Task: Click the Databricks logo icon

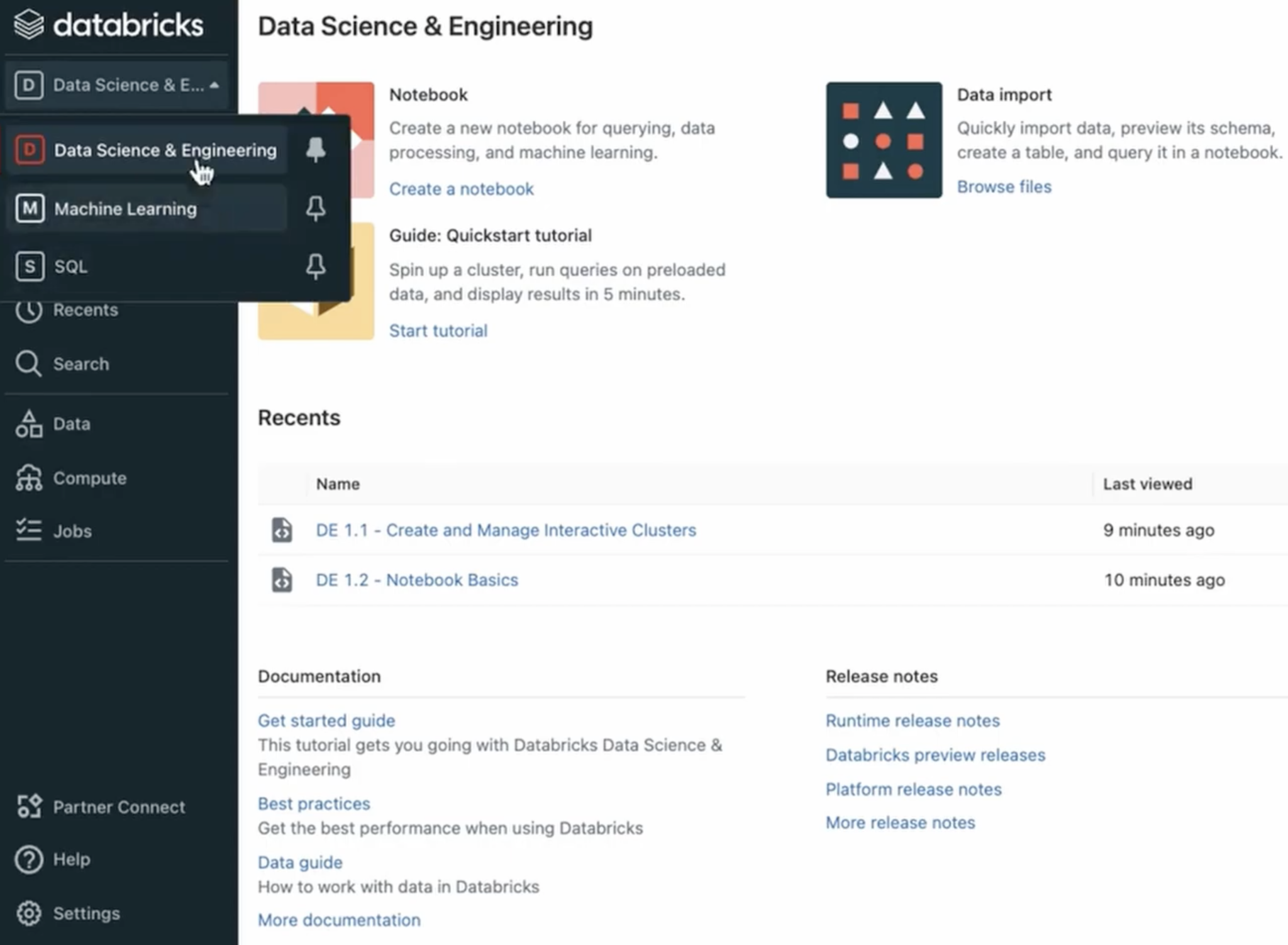Action: pyautogui.click(x=29, y=25)
